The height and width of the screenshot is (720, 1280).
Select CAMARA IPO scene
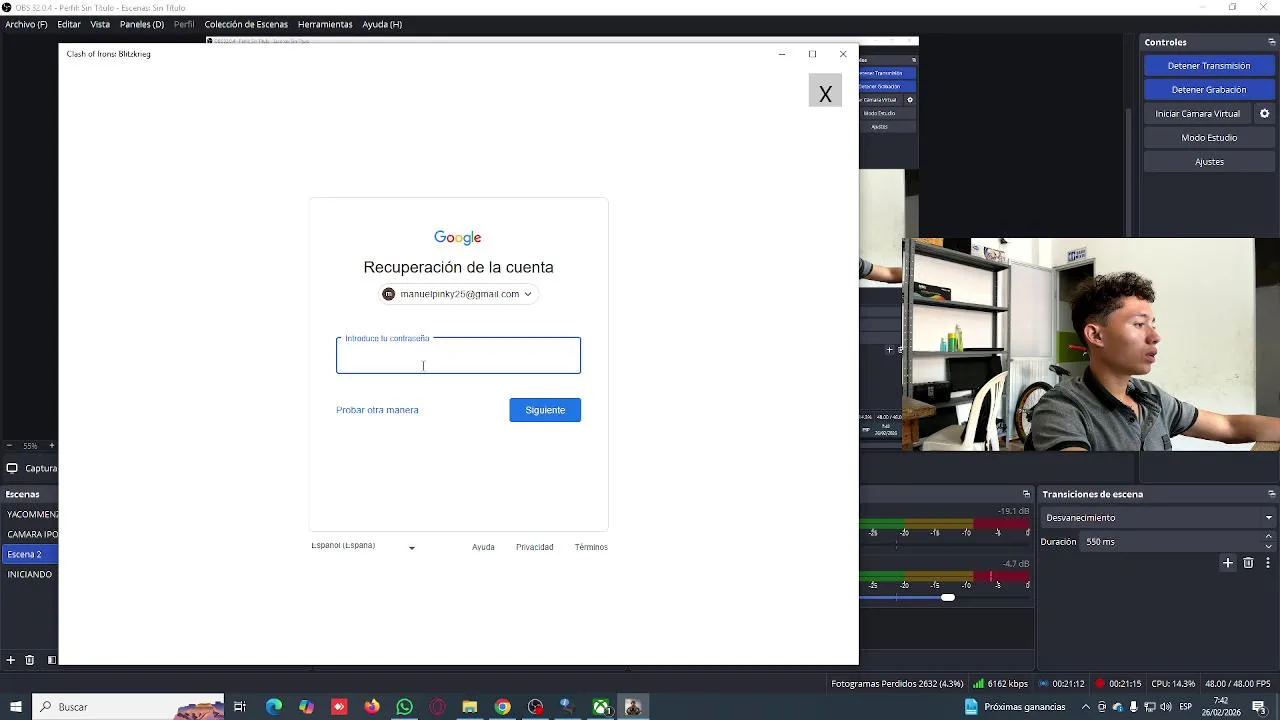pyautogui.click(x=31, y=534)
